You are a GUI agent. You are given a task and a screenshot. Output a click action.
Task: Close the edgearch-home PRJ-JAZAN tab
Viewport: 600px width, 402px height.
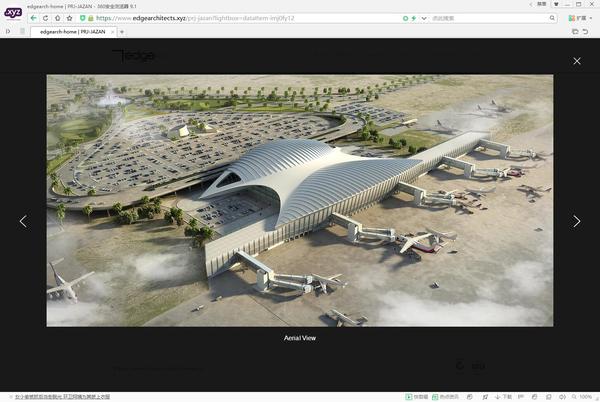click(x=112, y=32)
